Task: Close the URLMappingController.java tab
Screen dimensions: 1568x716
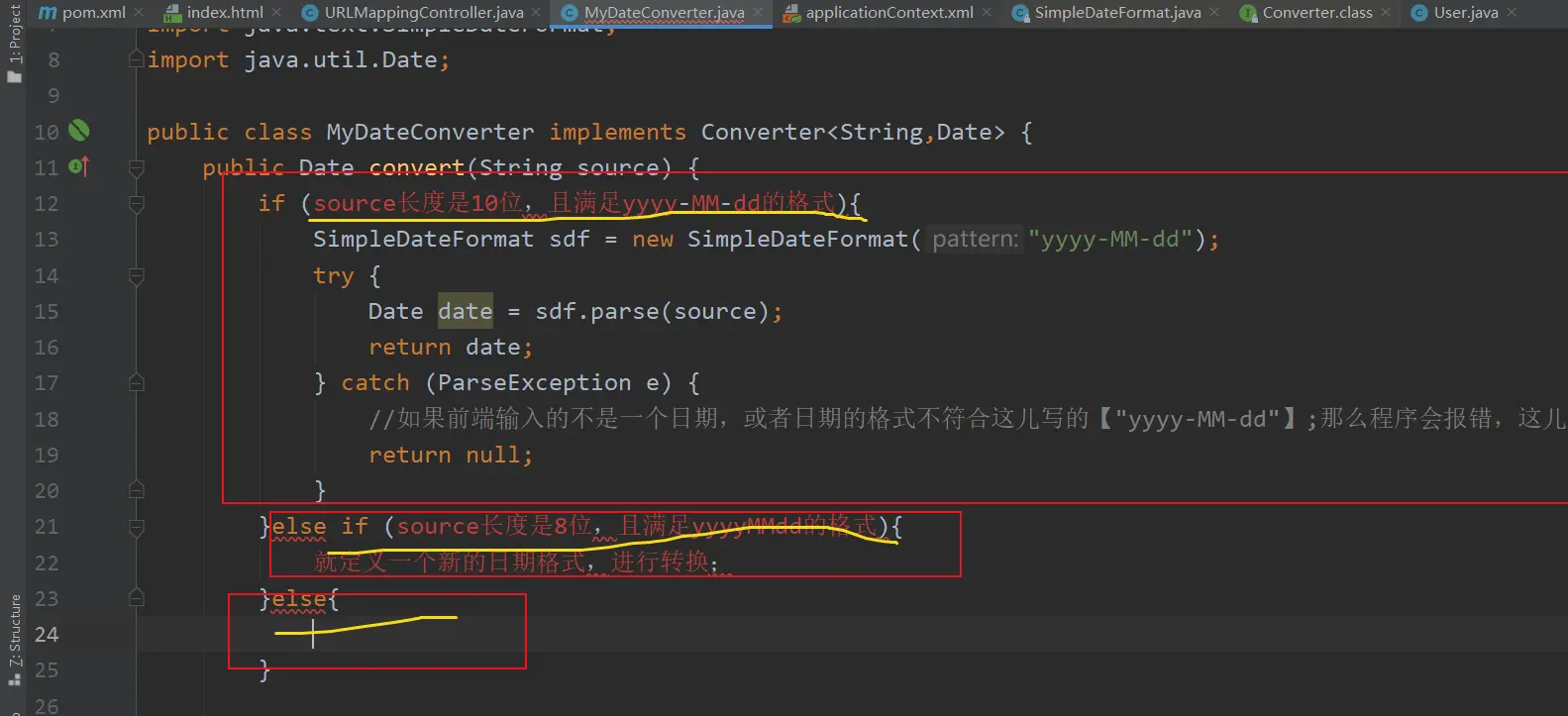Action: point(536,13)
